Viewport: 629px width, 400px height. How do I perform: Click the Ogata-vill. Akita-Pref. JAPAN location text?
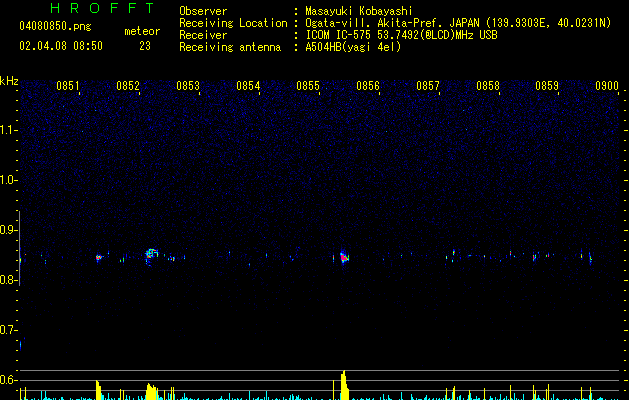click(x=458, y=23)
